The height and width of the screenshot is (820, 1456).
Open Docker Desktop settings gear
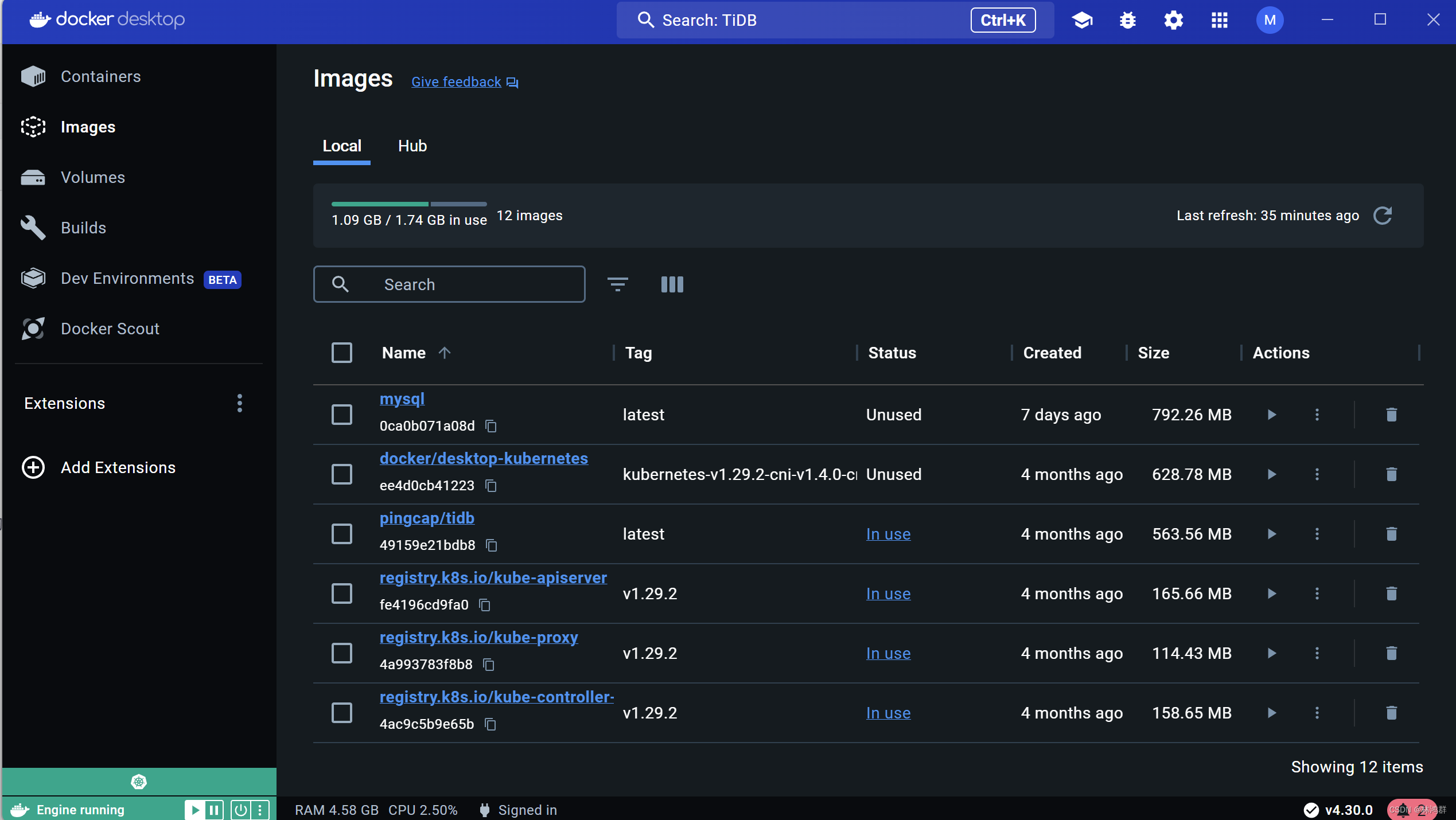(x=1173, y=19)
